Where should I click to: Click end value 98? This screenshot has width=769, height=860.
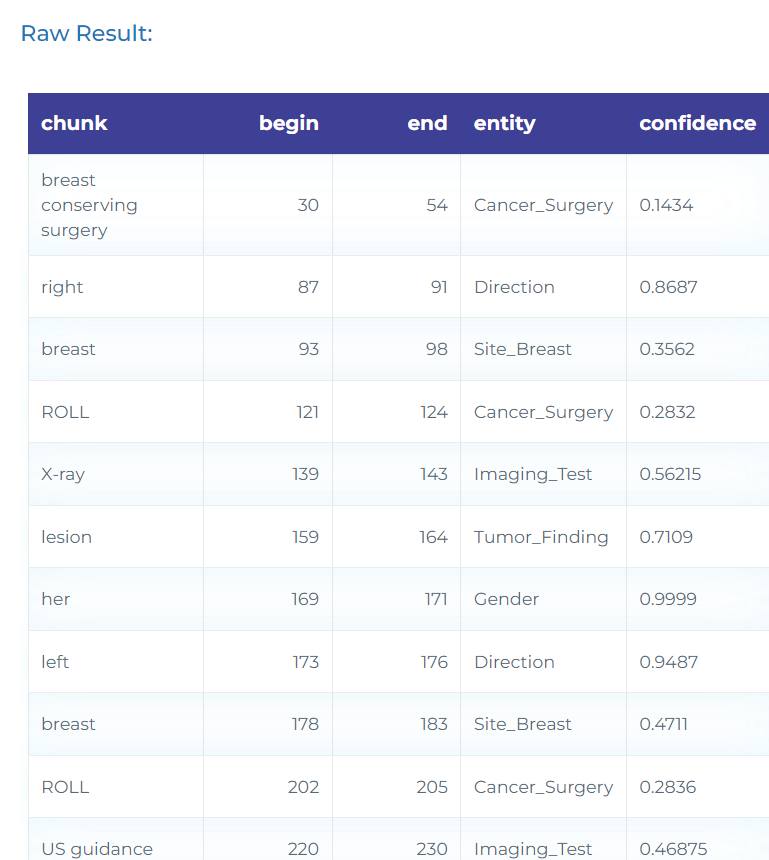pos(437,349)
